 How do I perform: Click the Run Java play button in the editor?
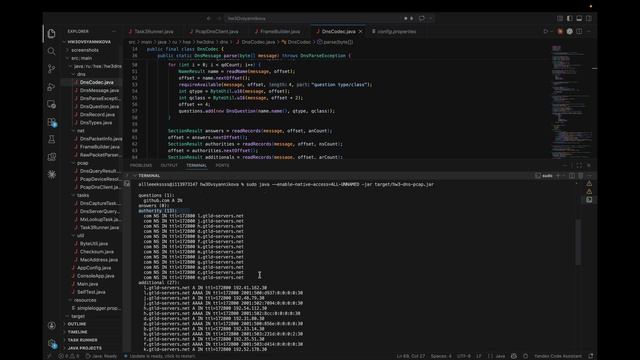pos(545,31)
